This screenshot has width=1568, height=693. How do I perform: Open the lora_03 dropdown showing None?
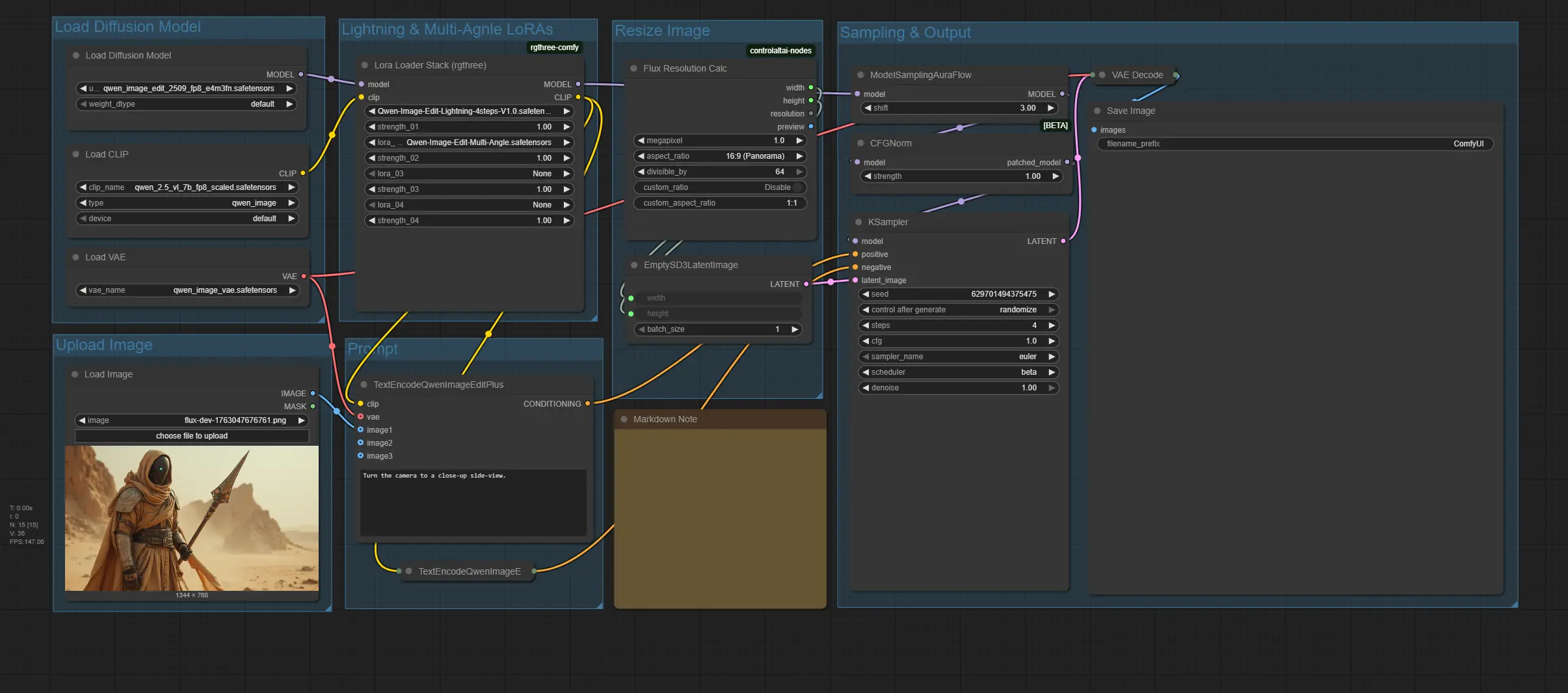tap(468, 174)
